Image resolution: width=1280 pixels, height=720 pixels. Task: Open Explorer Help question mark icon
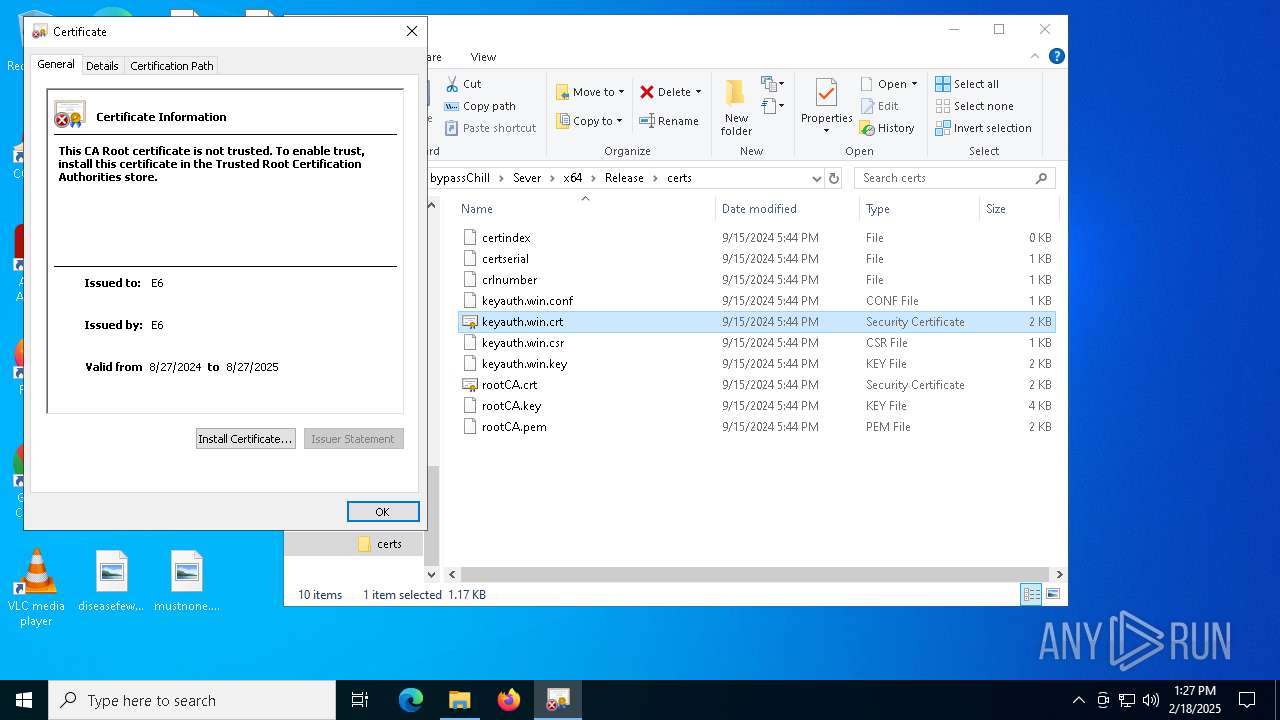tap(1056, 57)
